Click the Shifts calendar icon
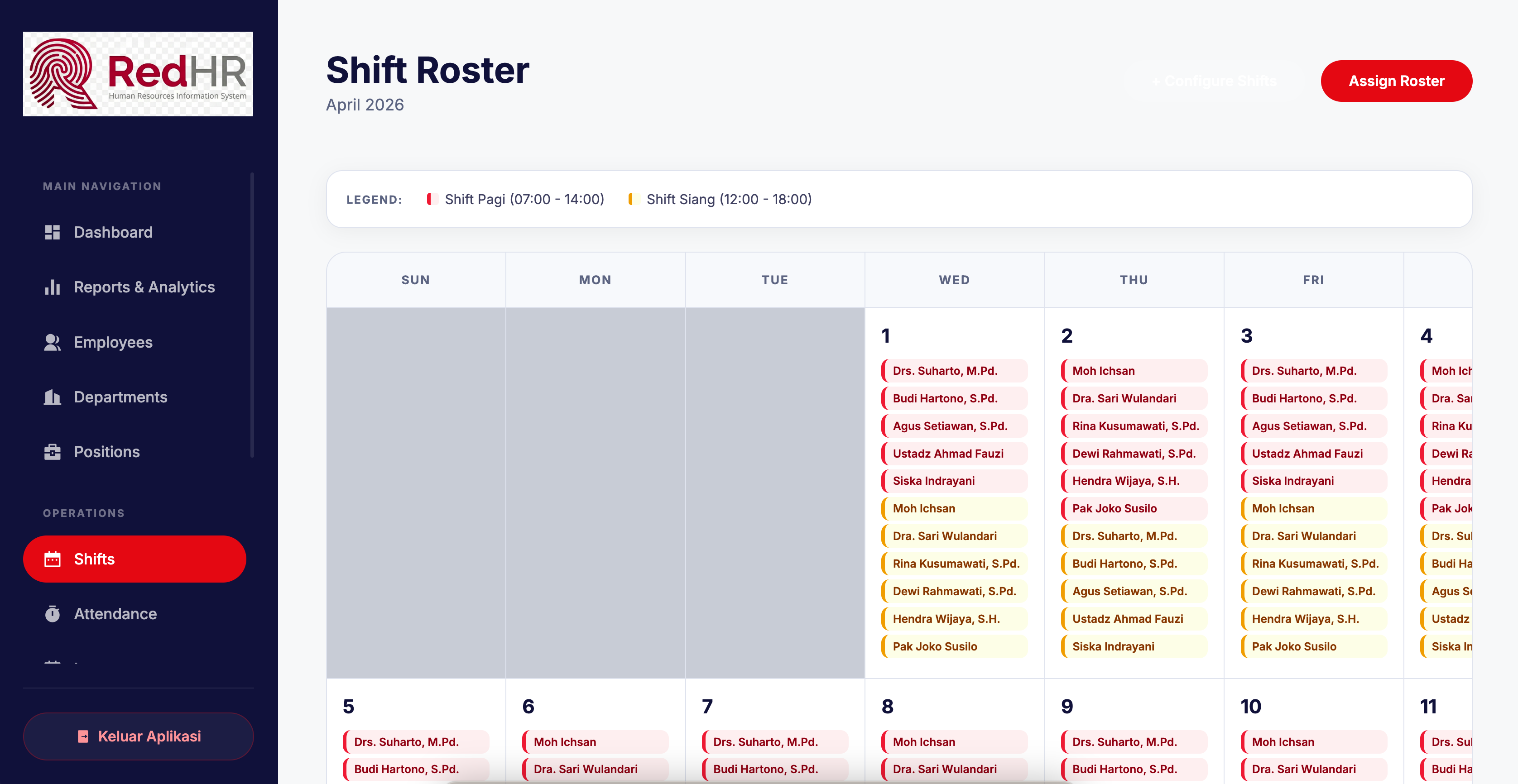 (53, 559)
